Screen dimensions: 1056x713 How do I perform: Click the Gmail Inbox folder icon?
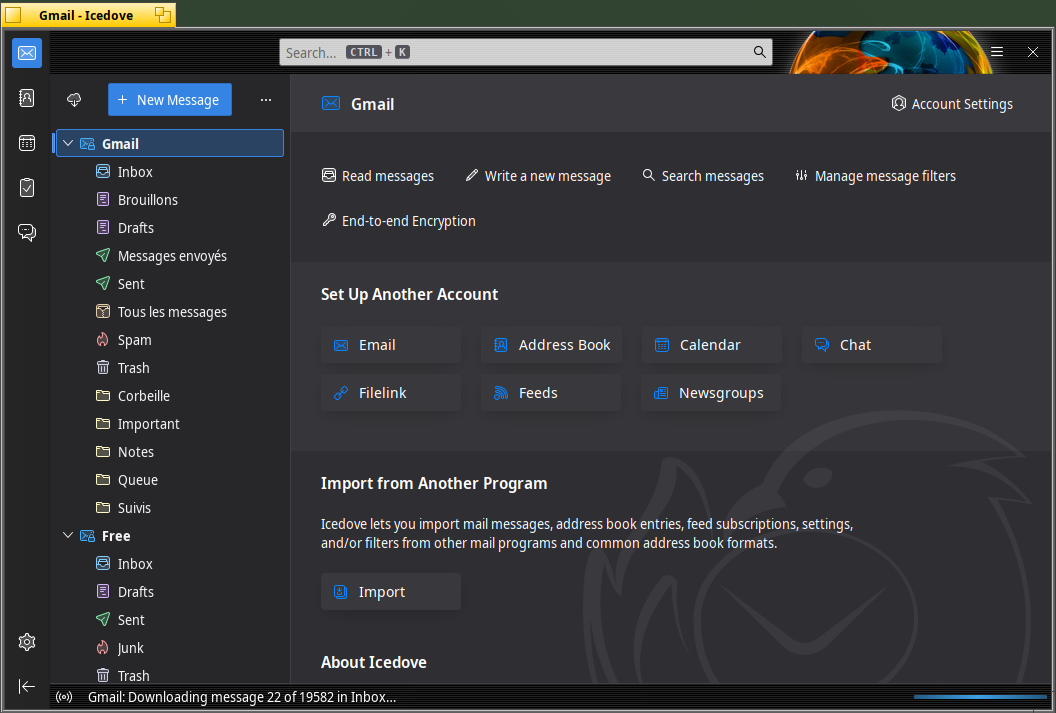coord(103,172)
